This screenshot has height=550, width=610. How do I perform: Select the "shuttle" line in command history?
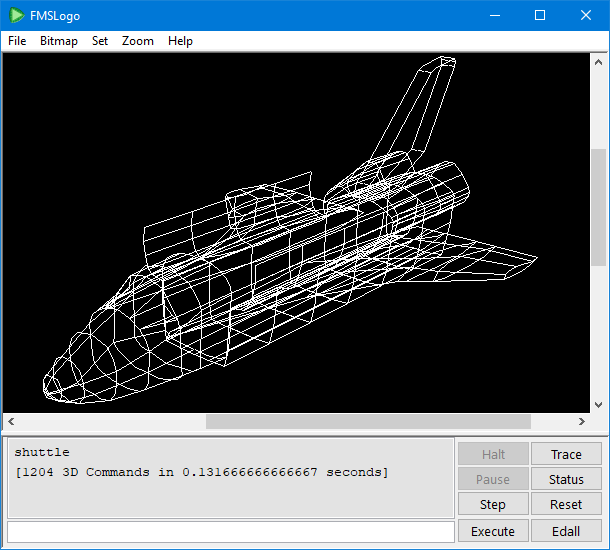pos(42,453)
